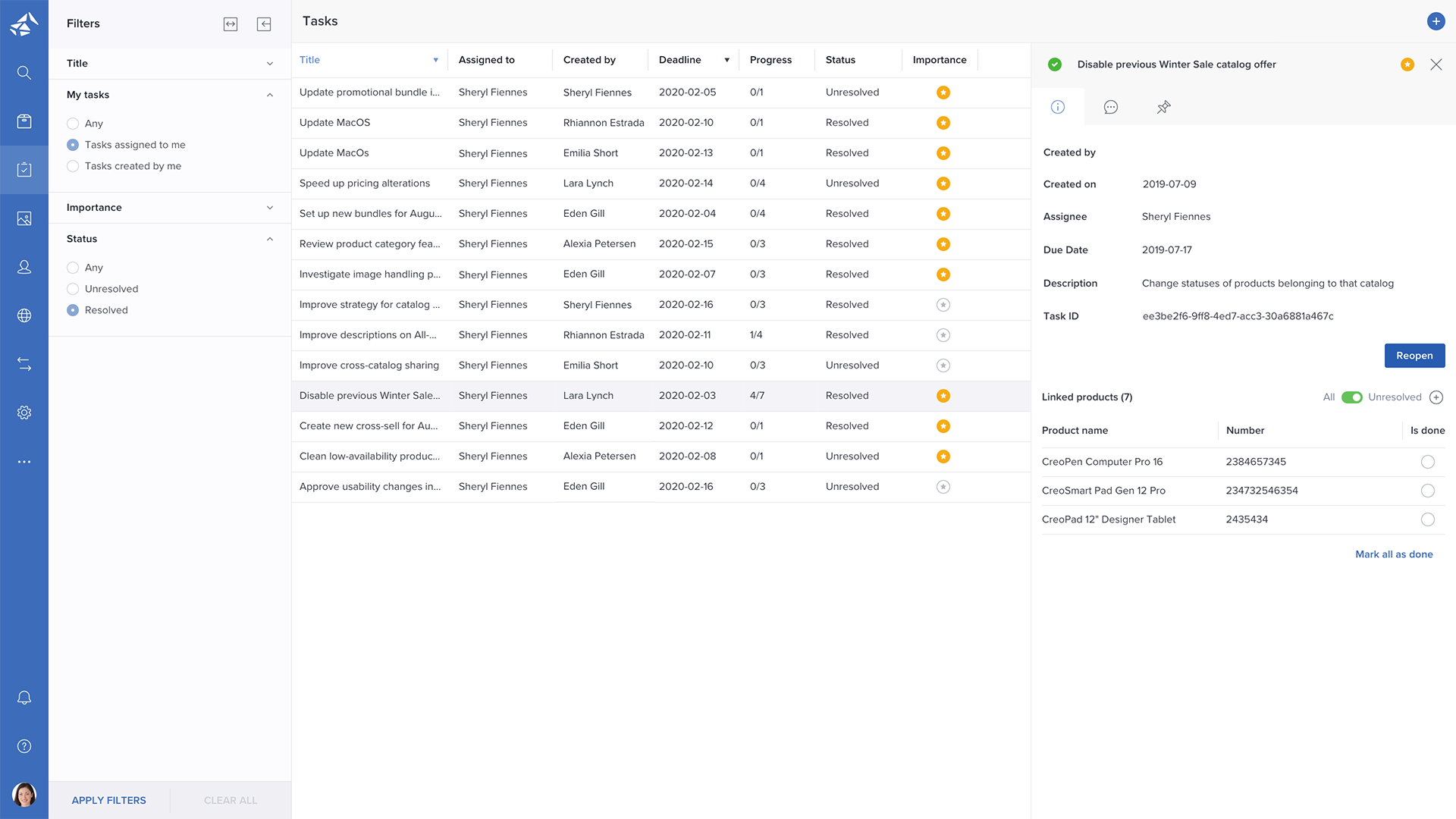This screenshot has width=1456, height=819.
Task: Expand the Title filter section
Action: click(269, 64)
